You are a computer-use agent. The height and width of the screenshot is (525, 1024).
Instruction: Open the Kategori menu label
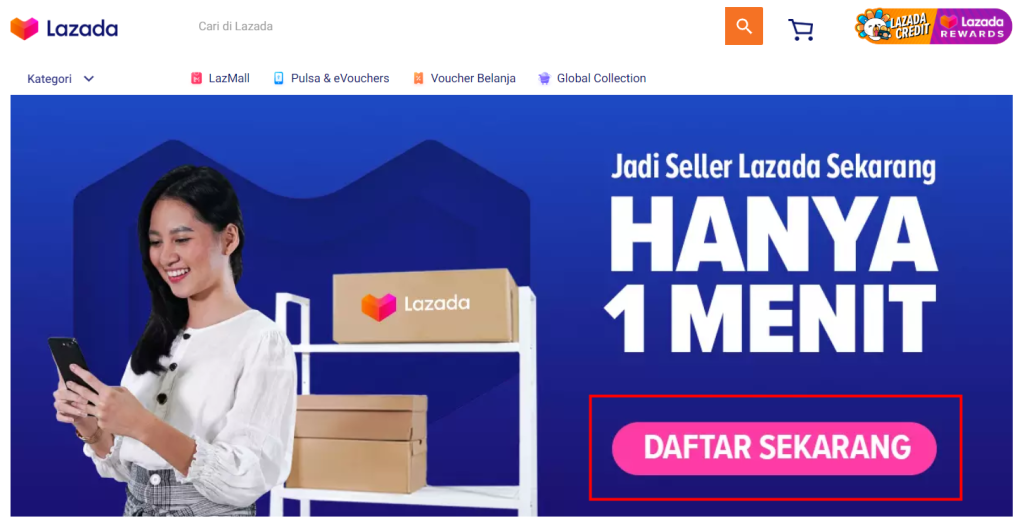pos(50,79)
